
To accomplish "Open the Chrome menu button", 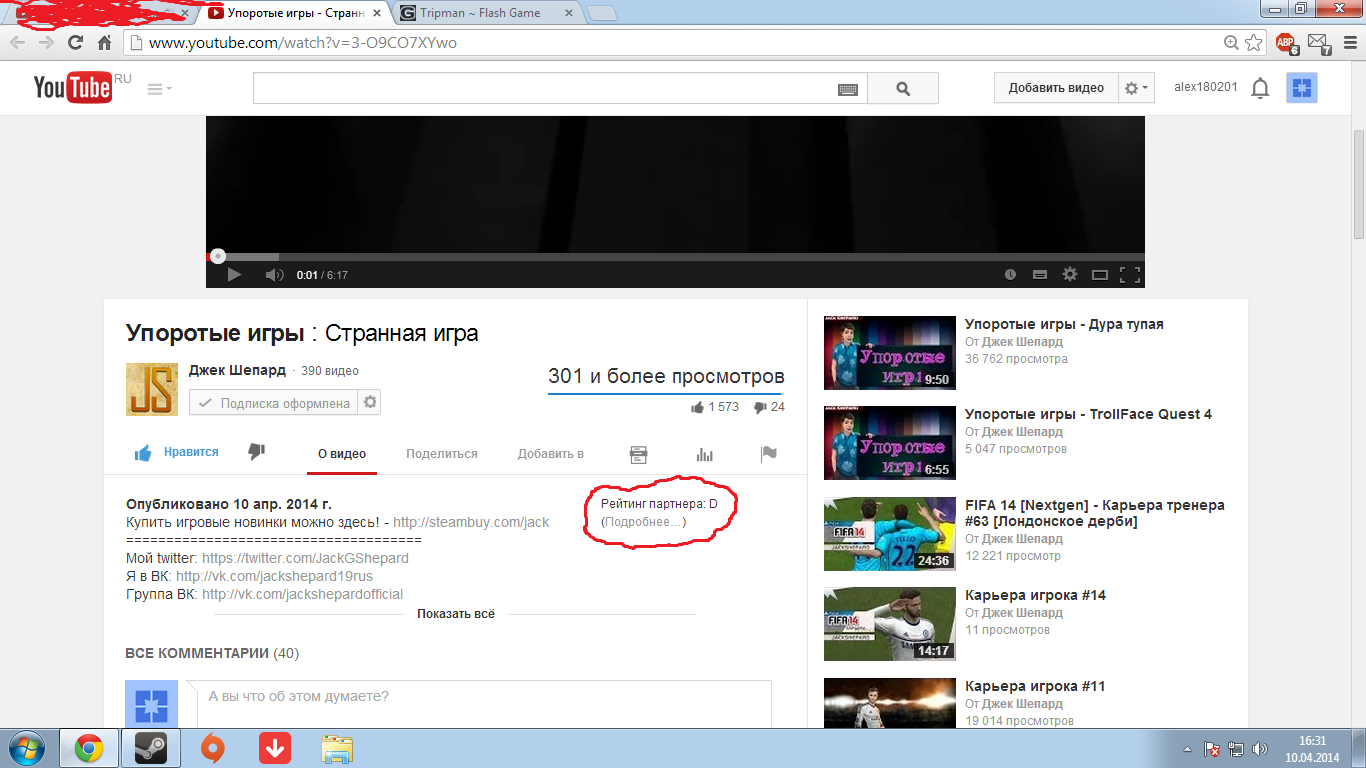I will click(x=1348, y=43).
